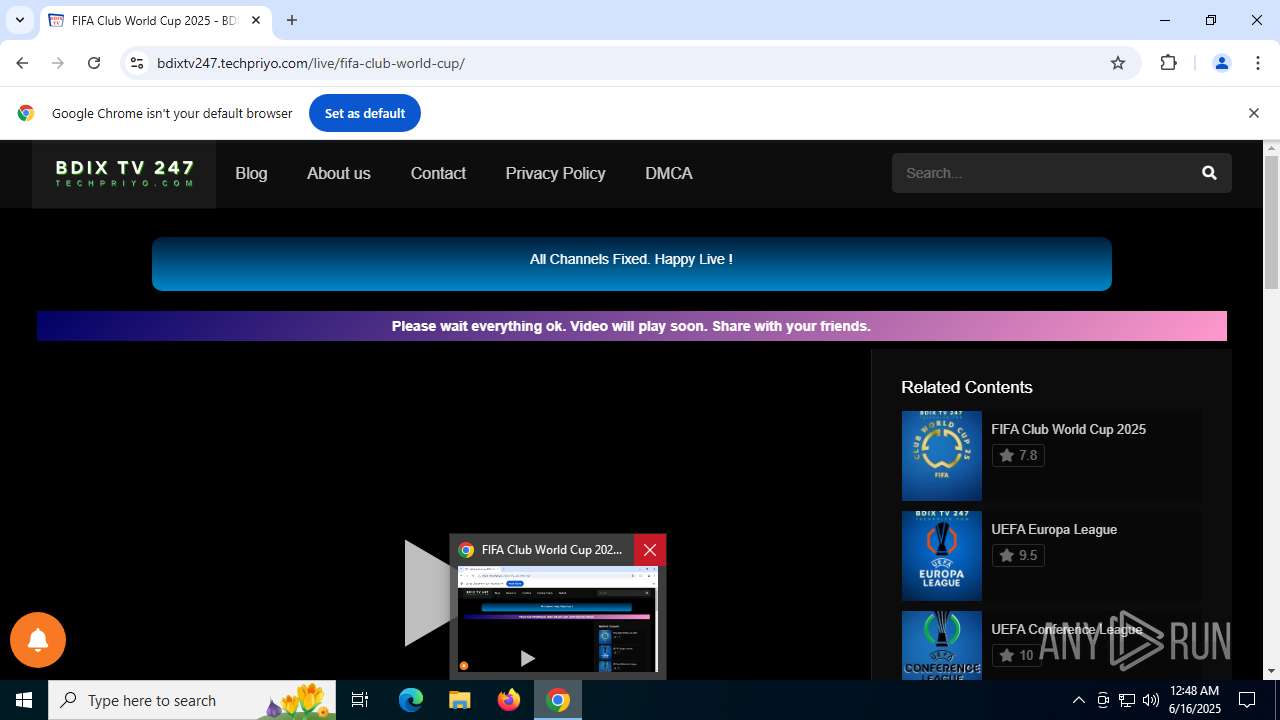Image resolution: width=1280 pixels, height=720 pixels.
Task: Open a new tab with plus button
Action: coord(292,20)
